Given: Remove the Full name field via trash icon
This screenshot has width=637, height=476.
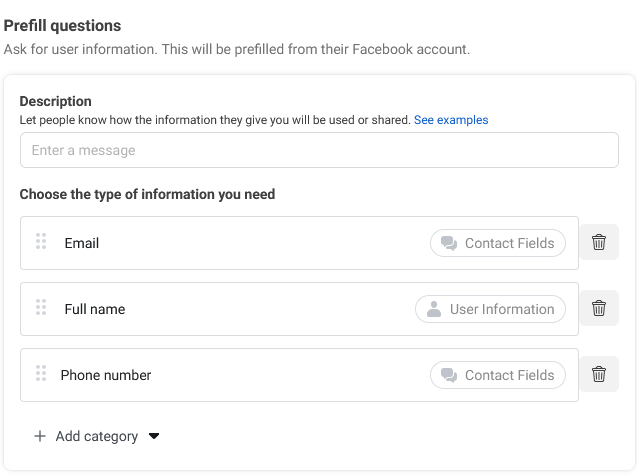Looking at the screenshot, I should 599,308.
